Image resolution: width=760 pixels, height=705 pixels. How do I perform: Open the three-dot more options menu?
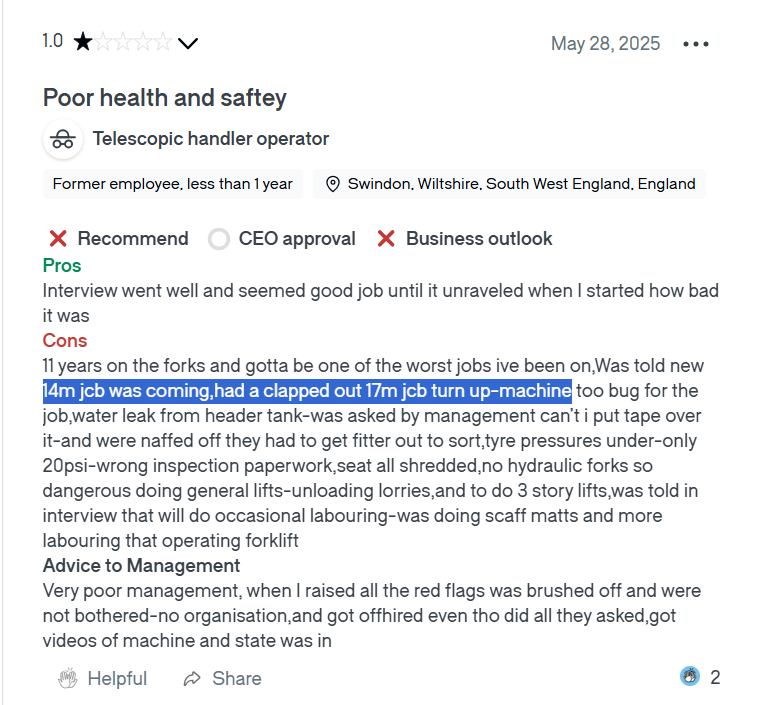696,44
